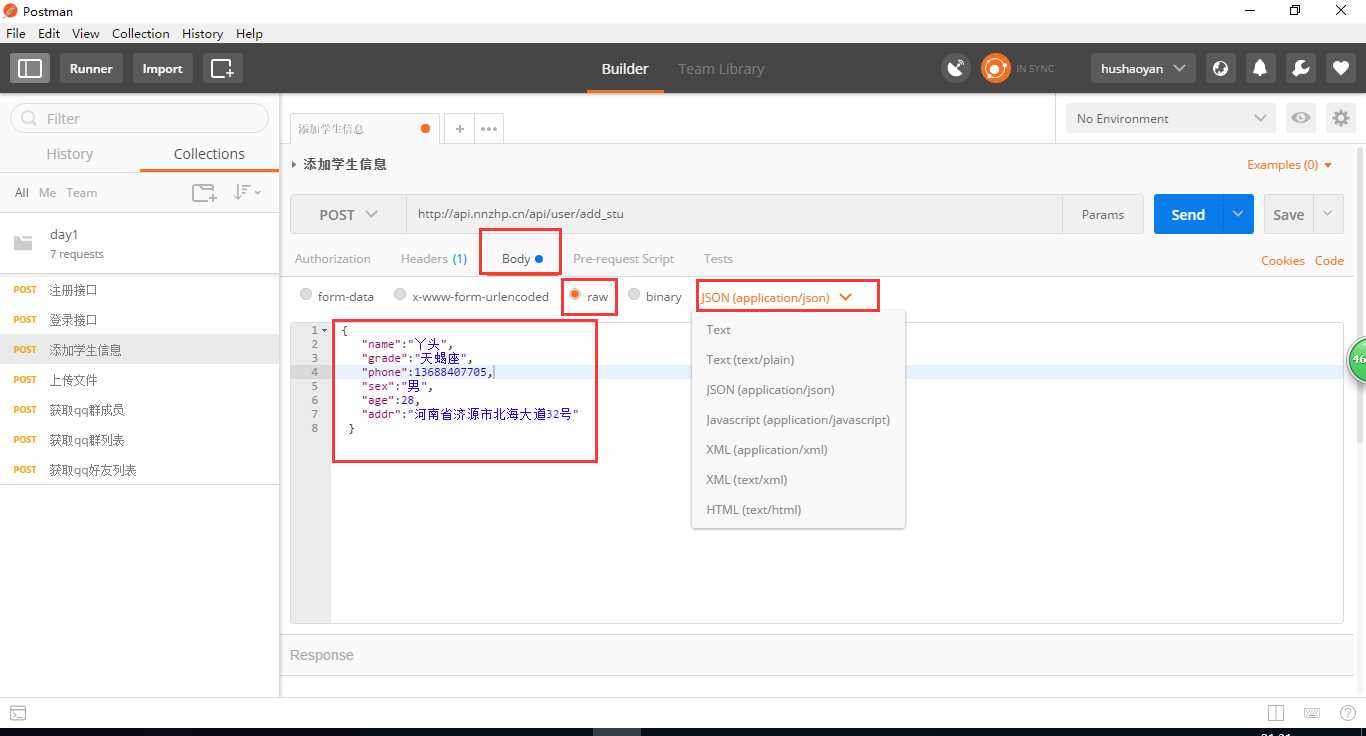Screen dimensions: 1366x736
Task: Toggle the two-pane view icon at bottom right
Action: click(x=1275, y=713)
